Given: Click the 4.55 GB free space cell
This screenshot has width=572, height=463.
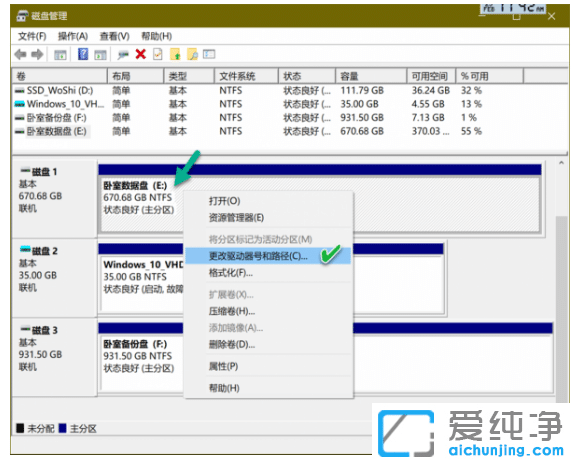Looking at the screenshot, I should (428, 104).
